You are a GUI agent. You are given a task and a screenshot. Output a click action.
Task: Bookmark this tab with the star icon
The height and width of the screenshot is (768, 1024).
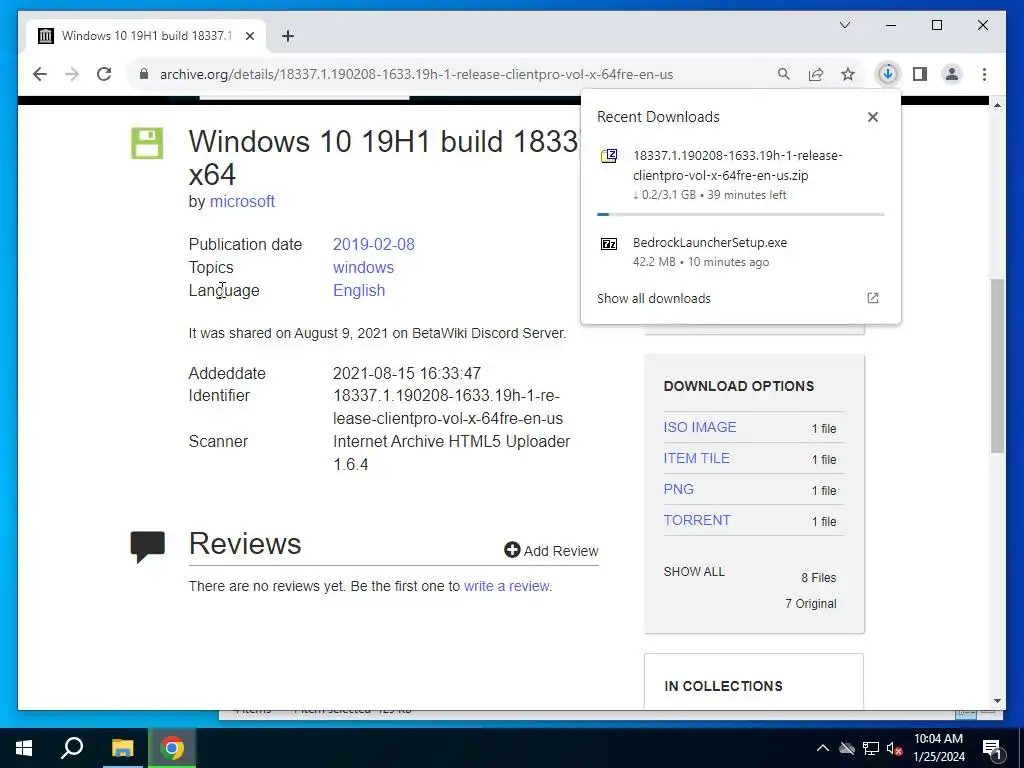point(848,74)
